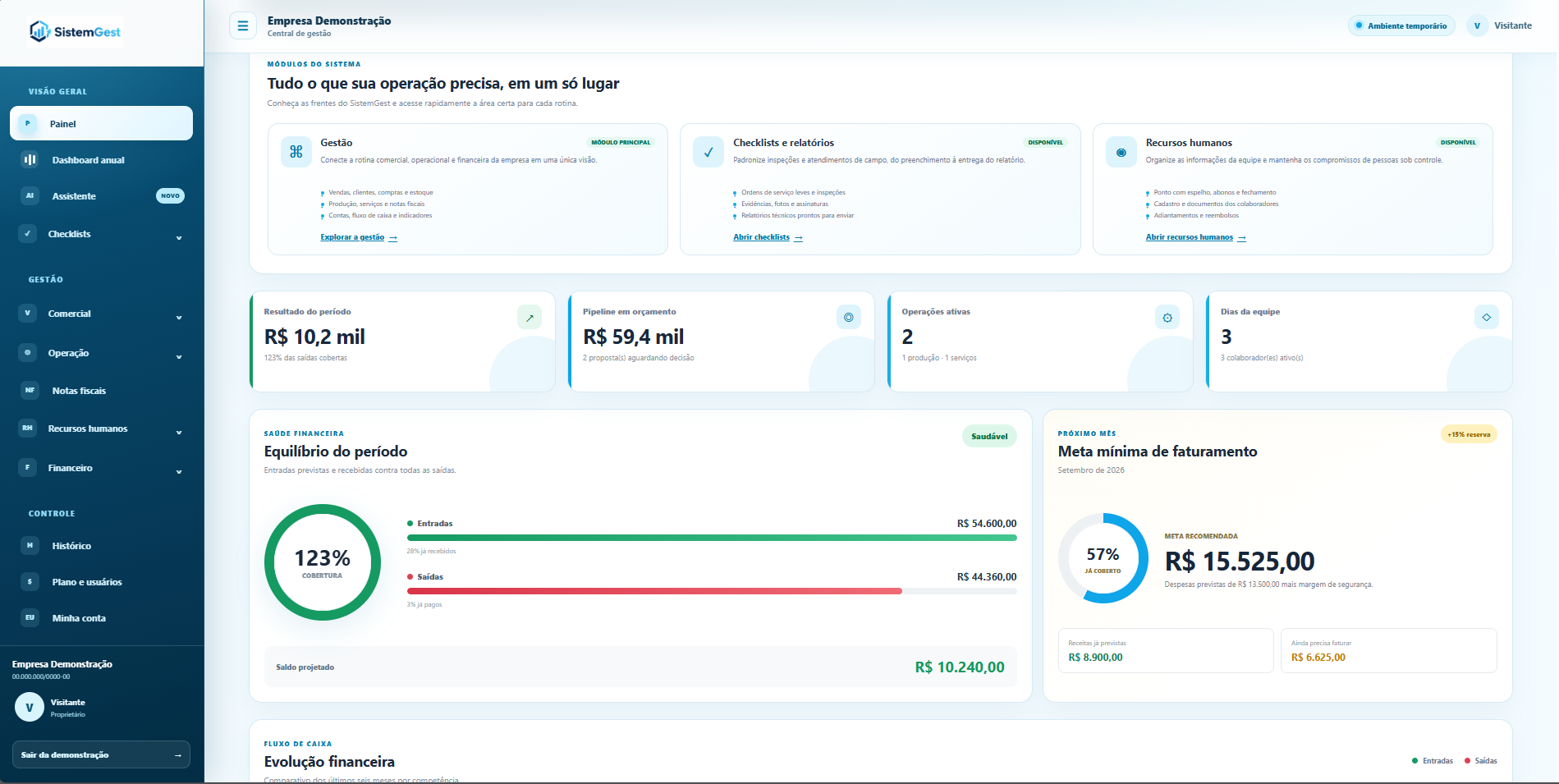Screen dimensions: 1559x784
Task: Click the 123% cobertura ring chart
Action: coord(323,562)
